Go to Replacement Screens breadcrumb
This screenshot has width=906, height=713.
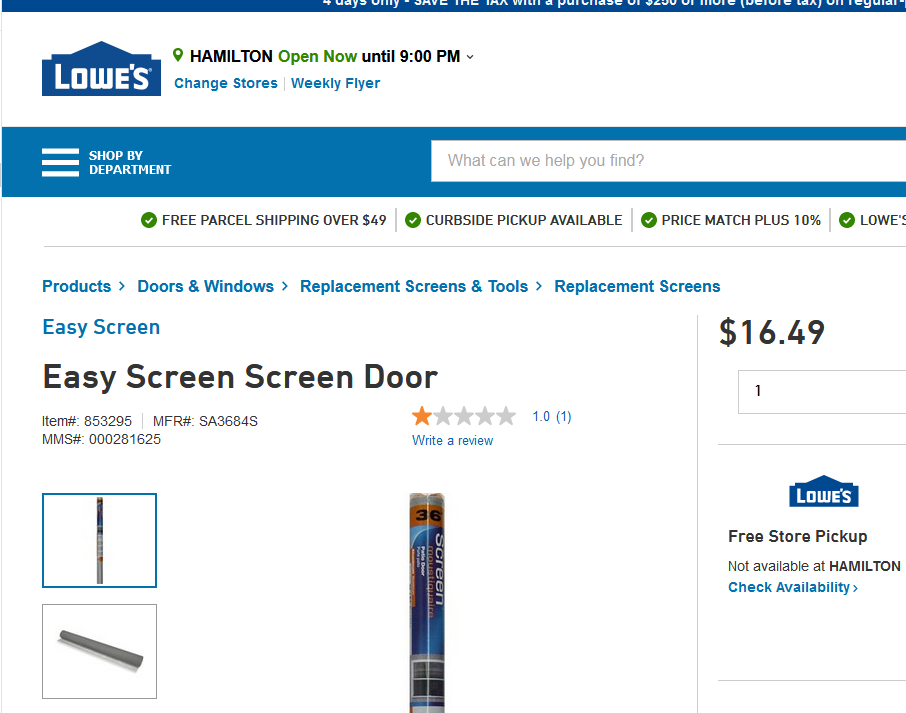[x=637, y=286]
